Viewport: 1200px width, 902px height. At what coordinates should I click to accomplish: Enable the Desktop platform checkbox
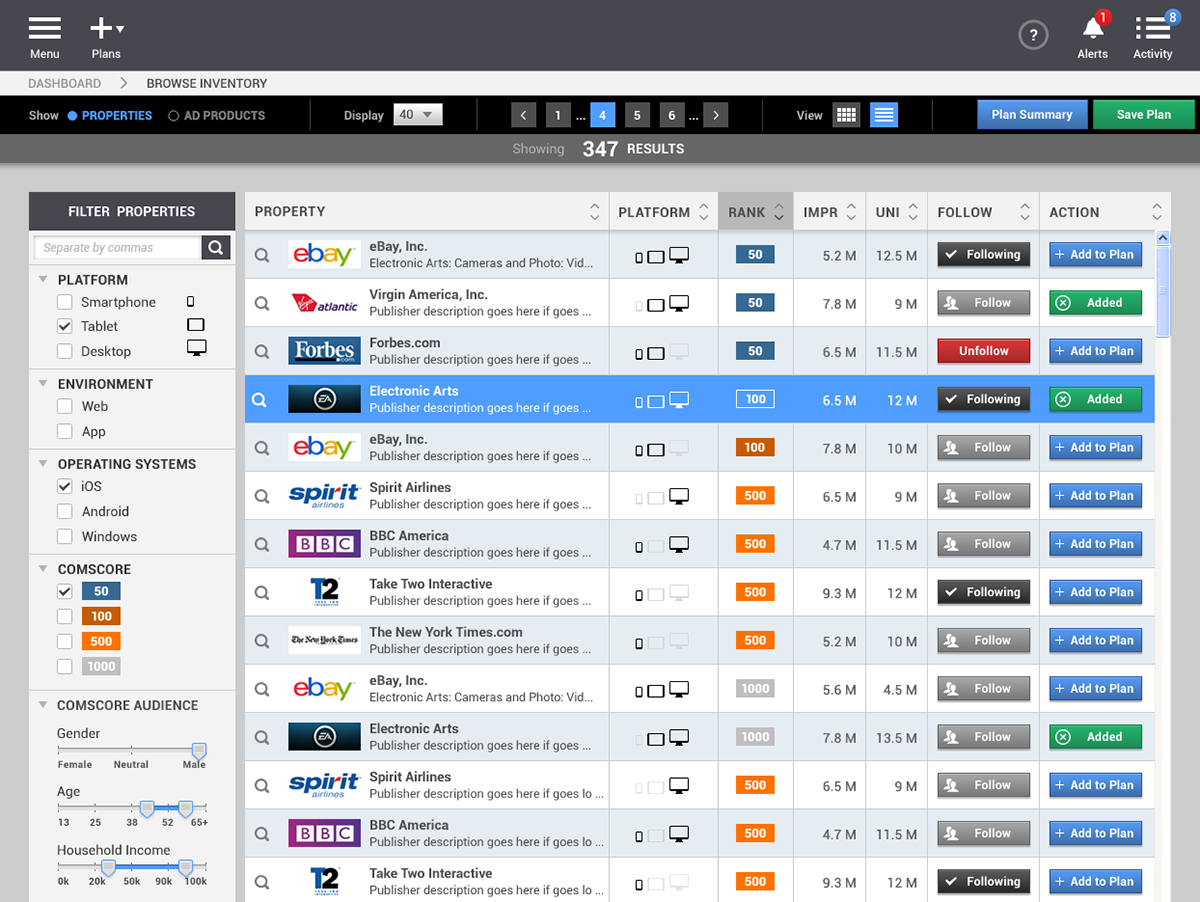[65, 351]
